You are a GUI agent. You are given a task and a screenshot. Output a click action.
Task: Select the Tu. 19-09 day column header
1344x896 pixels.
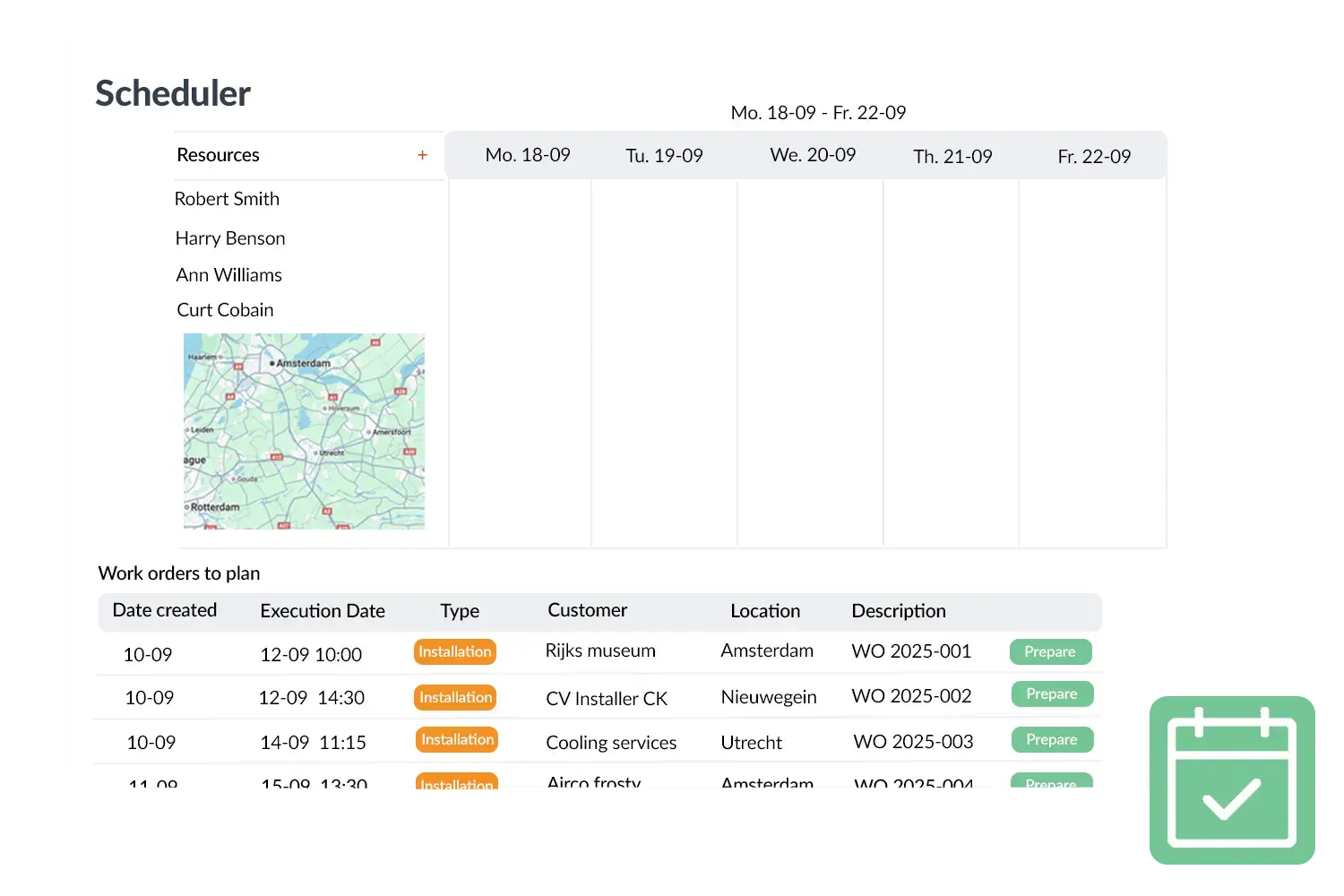point(664,156)
